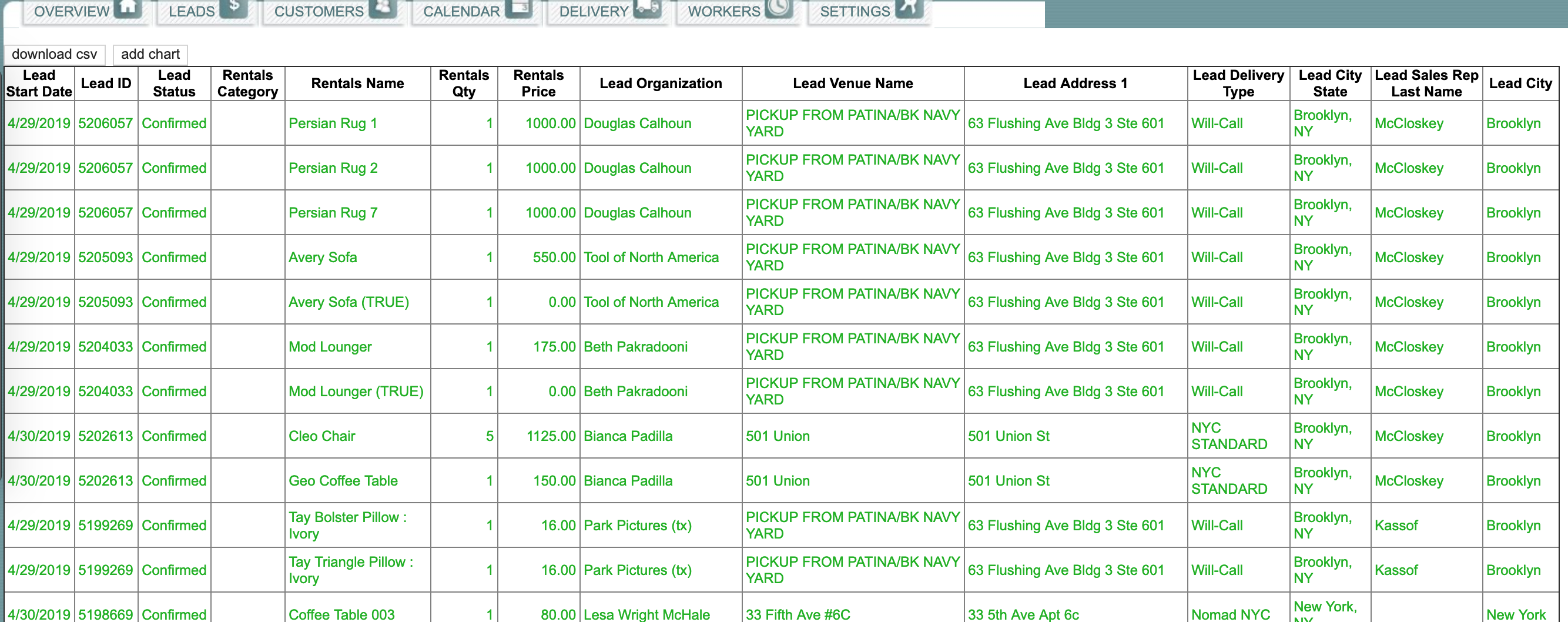Click the Leads dollar sign icon

(233, 7)
